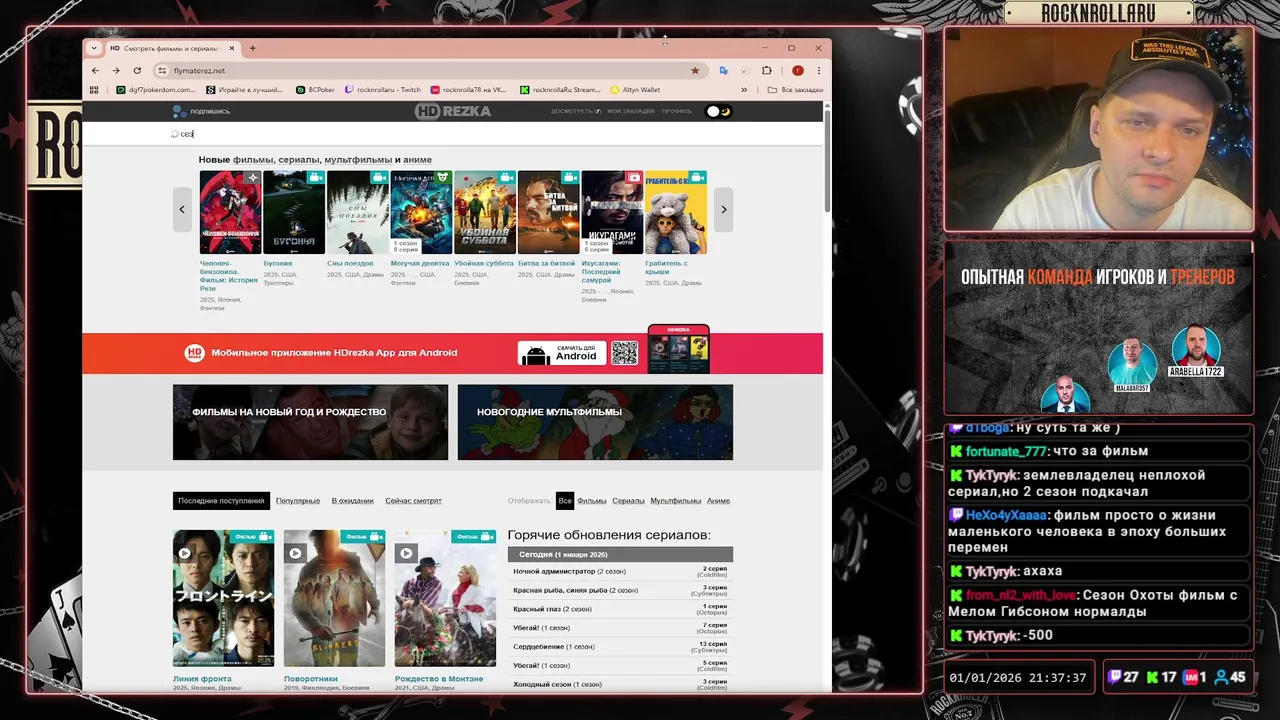Show more bookmarks via the double chevron
The width and height of the screenshot is (1280, 720).
click(x=744, y=89)
